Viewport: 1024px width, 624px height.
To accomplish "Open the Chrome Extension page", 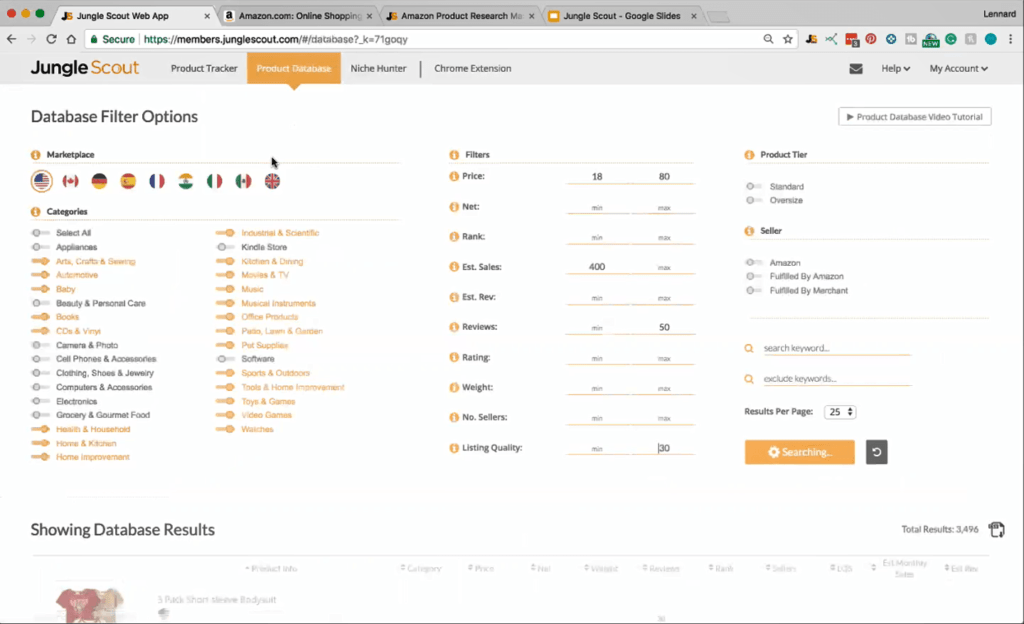I will [x=473, y=69].
